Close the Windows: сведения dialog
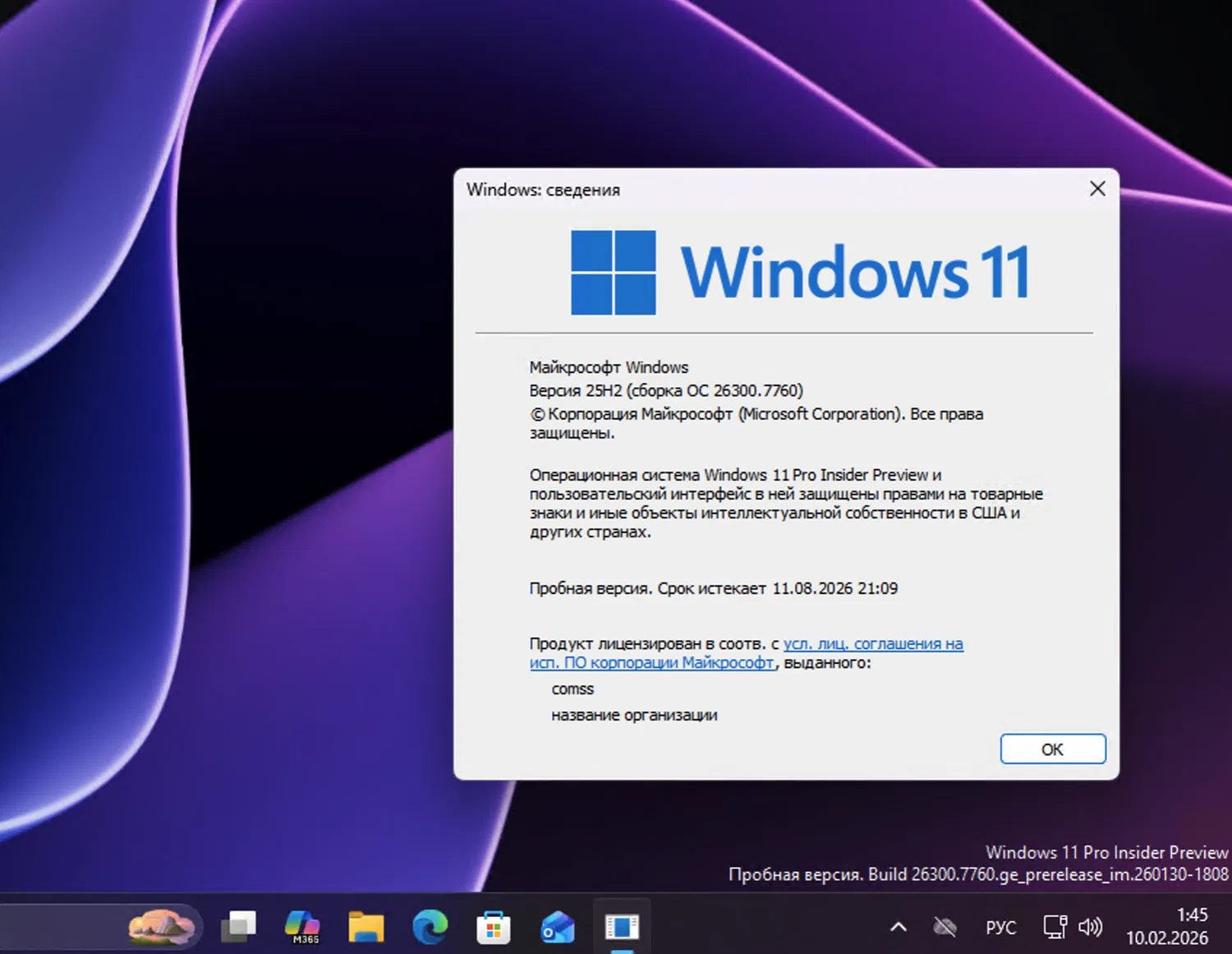Image resolution: width=1232 pixels, height=954 pixels. pyautogui.click(x=1097, y=188)
